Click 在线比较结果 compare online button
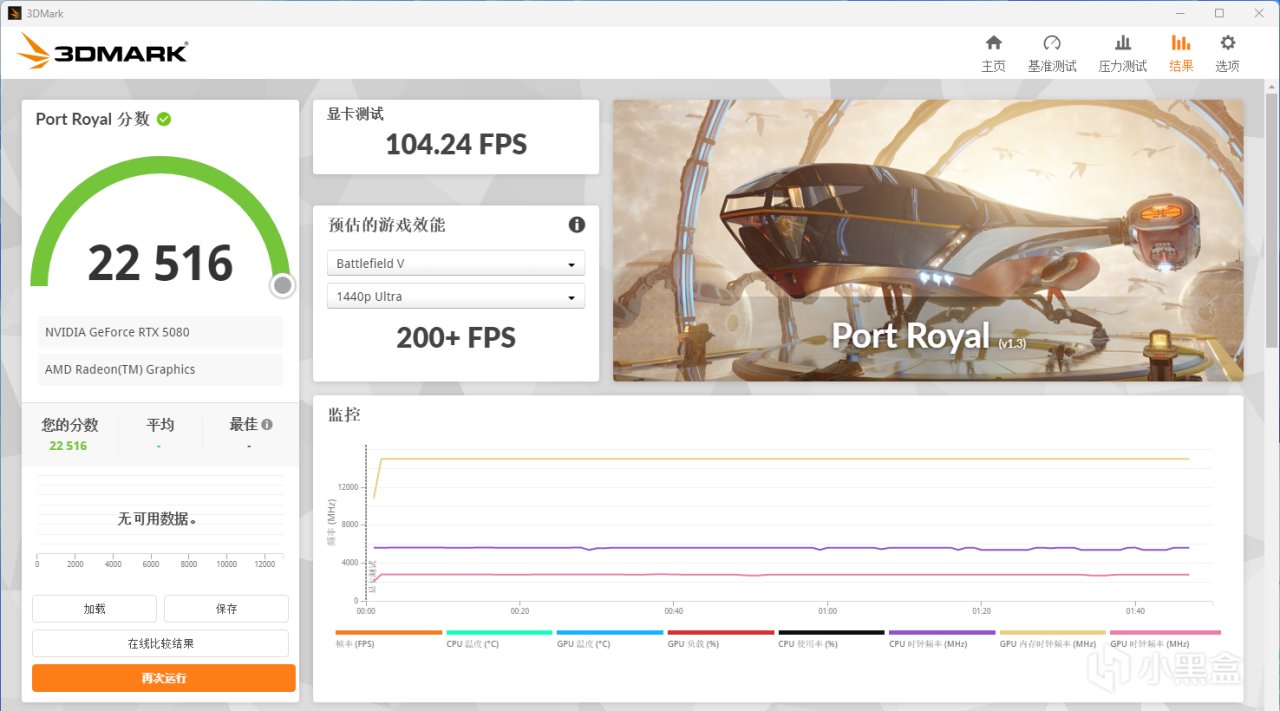Viewport: 1280px width, 711px height. tap(160, 643)
